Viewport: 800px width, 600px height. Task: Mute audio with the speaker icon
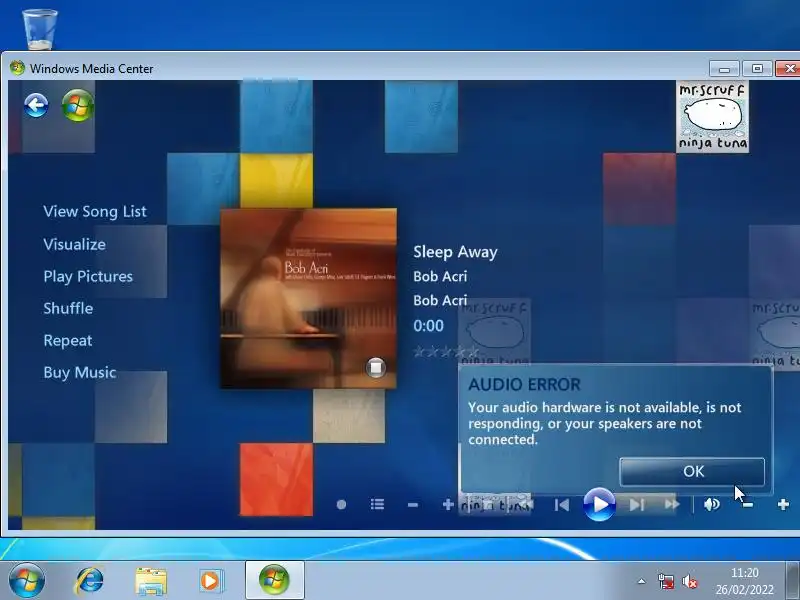coord(712,505)
